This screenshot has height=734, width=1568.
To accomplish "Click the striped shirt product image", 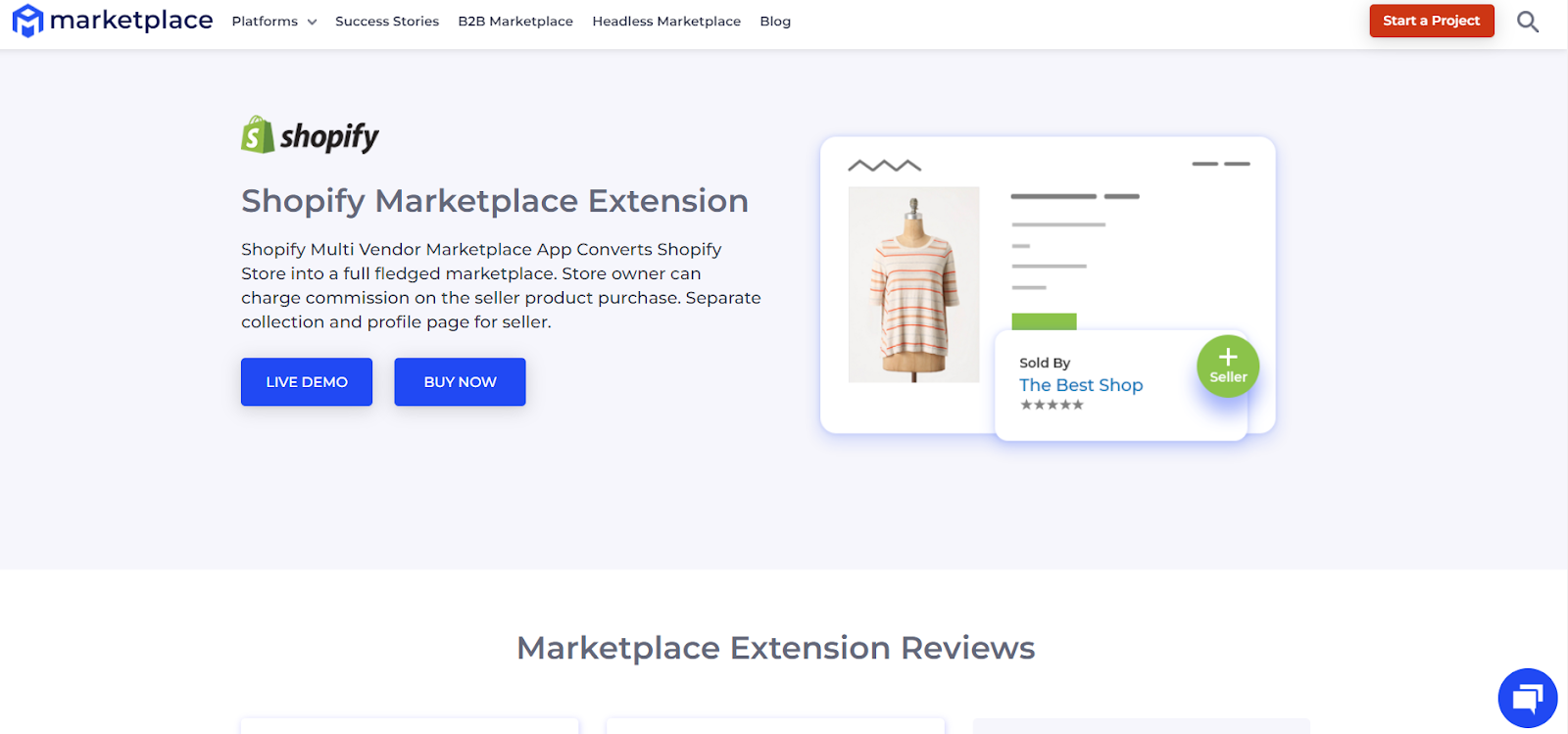I will tap(913, 284).
